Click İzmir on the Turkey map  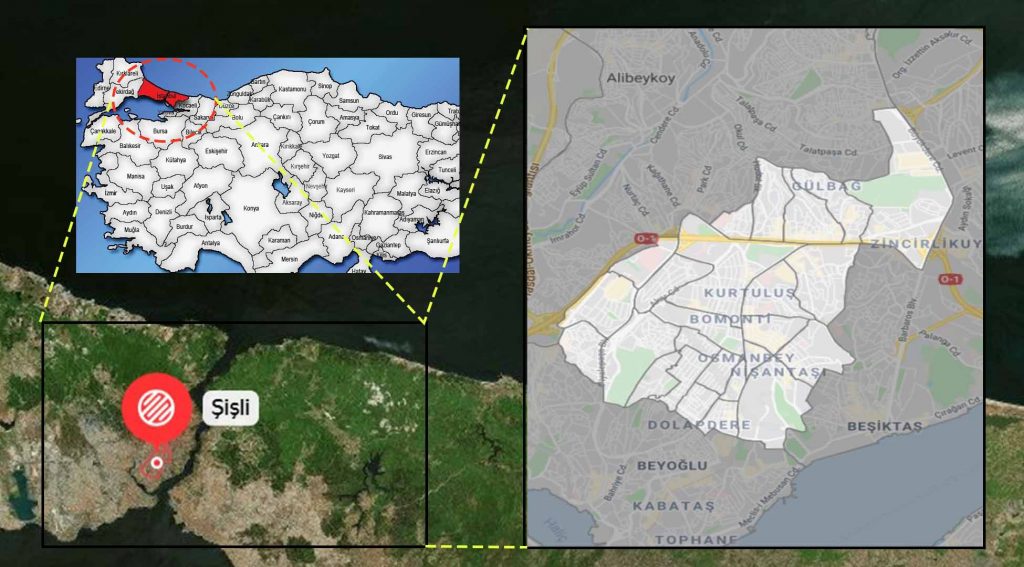110,193
